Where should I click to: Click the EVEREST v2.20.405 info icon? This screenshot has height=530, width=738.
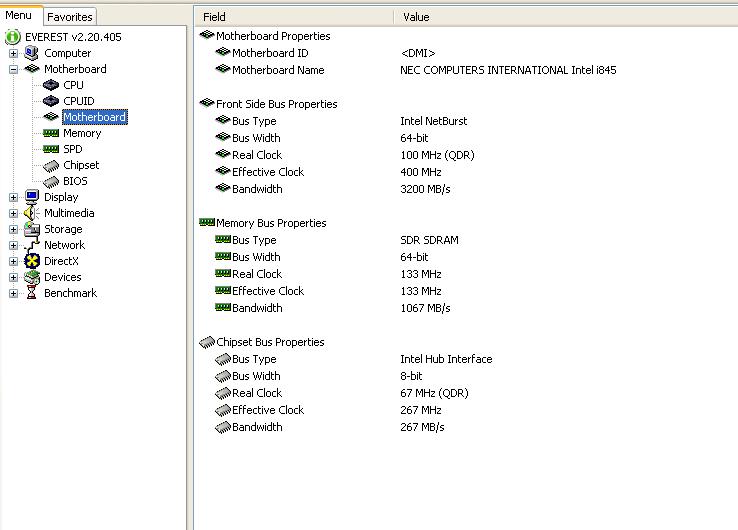pos(13,37)
